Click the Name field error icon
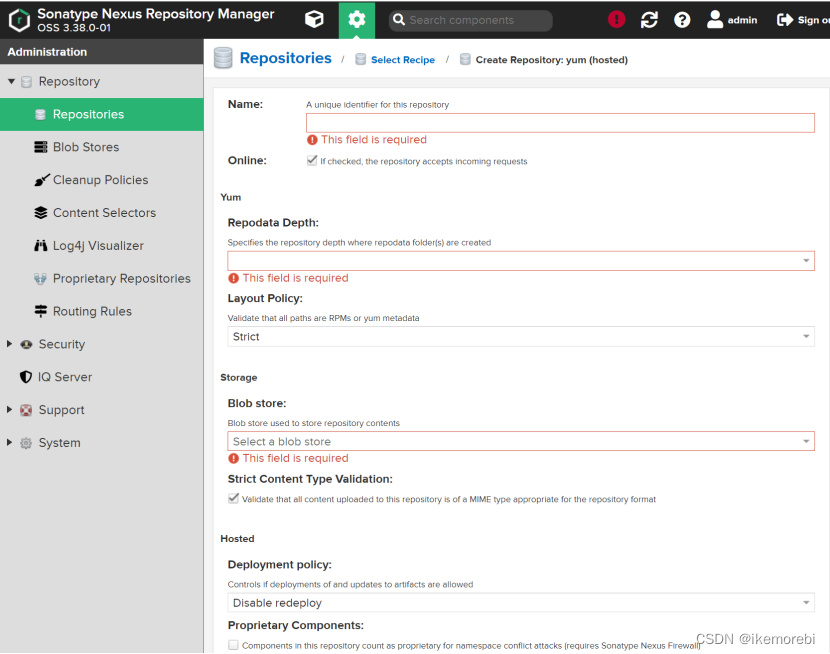830x654 pixels. point(312,140)
